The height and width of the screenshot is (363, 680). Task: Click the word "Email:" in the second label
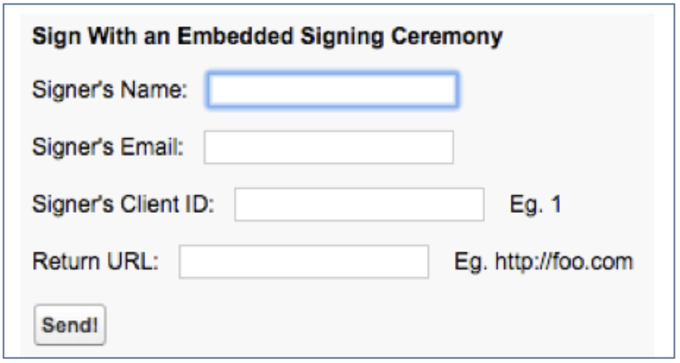152,147
